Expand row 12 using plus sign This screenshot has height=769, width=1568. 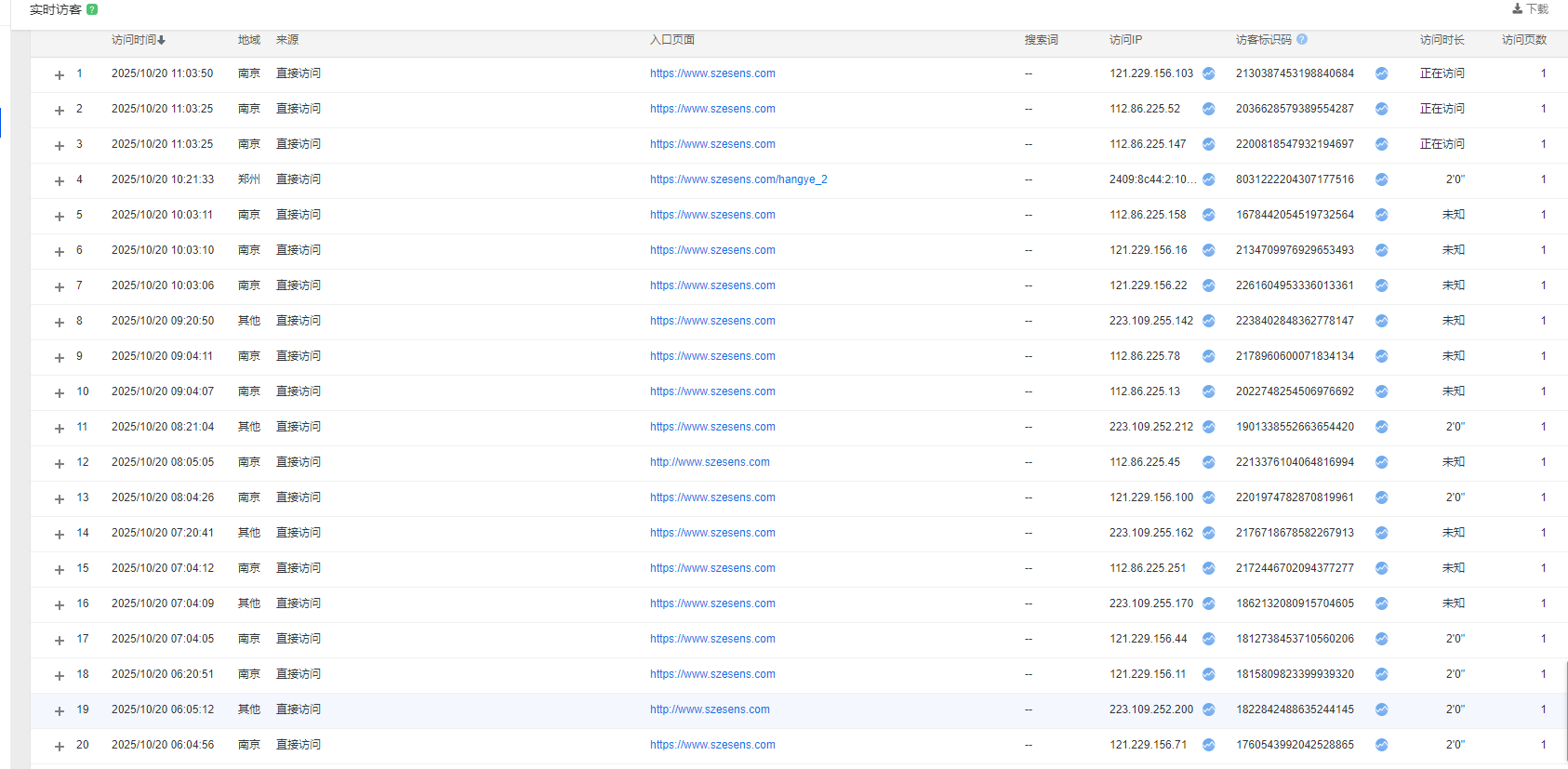click(60, 463)
